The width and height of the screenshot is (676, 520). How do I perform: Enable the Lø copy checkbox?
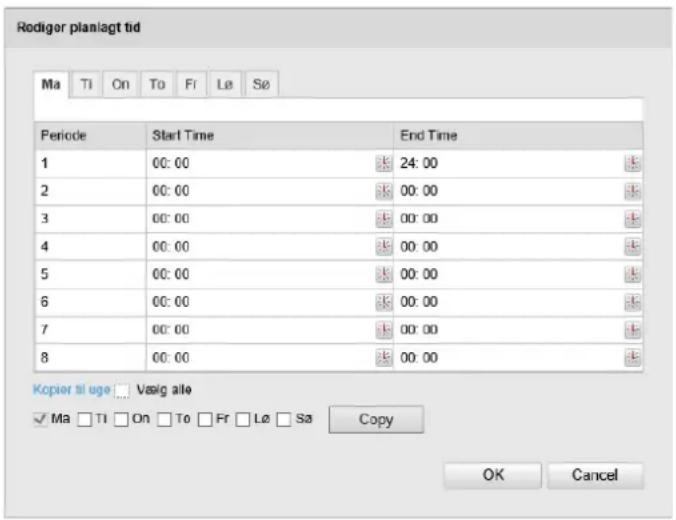point(243,419)
